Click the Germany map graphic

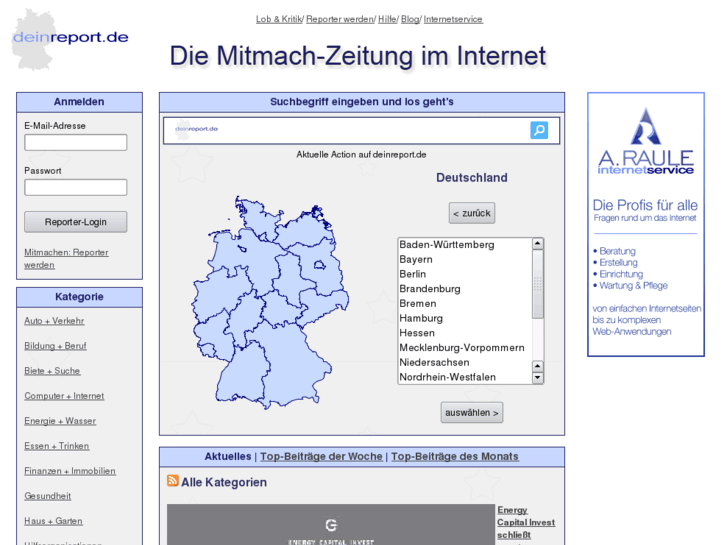(271, 302)
